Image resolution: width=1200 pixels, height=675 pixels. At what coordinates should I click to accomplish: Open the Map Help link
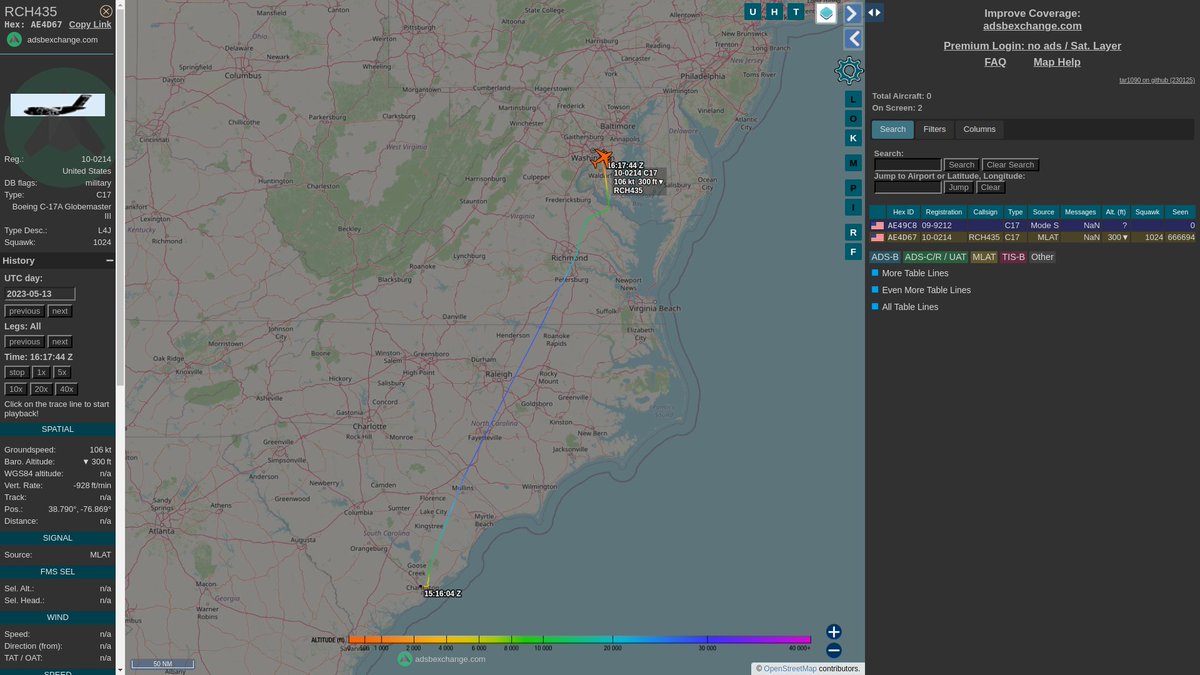(x=1057, y=62)
